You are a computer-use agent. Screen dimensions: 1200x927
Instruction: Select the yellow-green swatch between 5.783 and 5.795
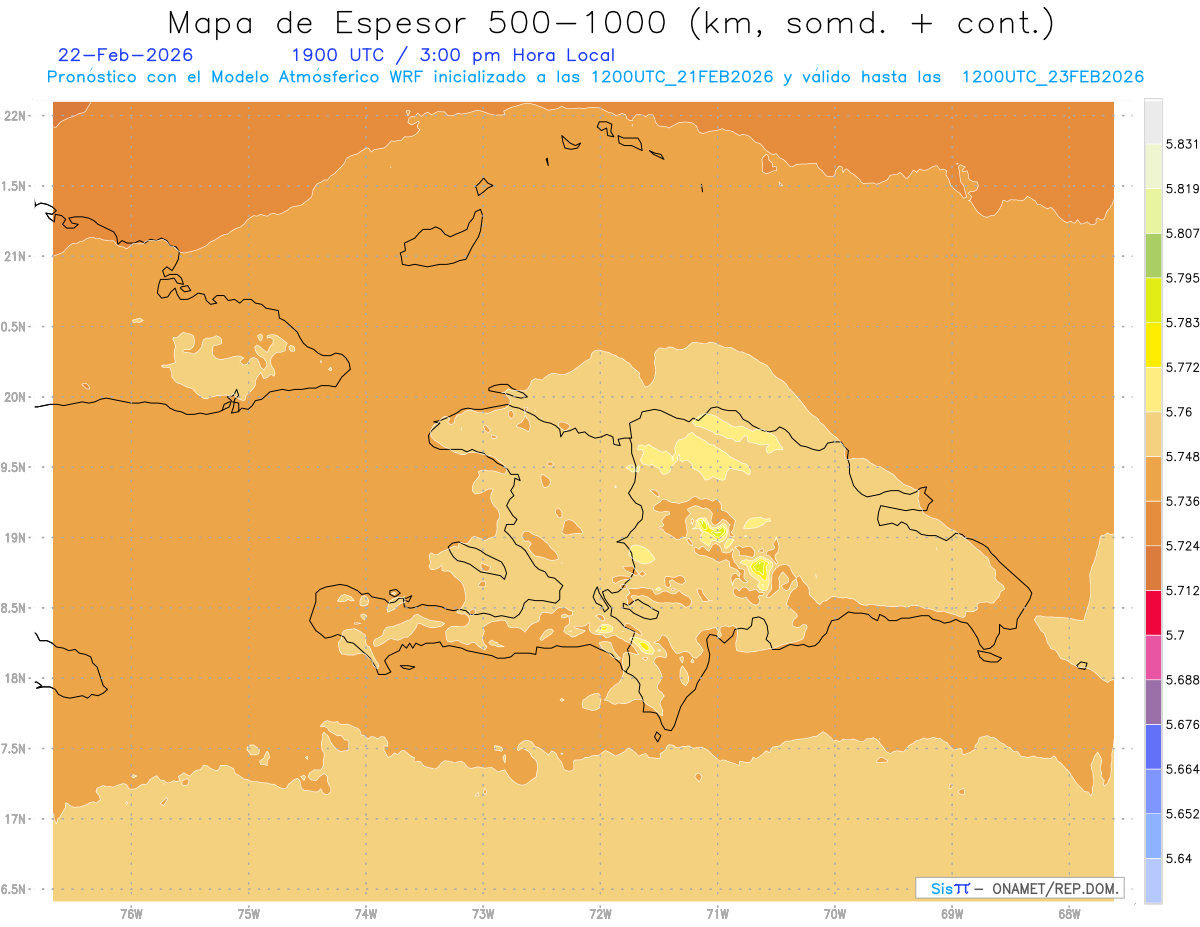point(1153,300)
